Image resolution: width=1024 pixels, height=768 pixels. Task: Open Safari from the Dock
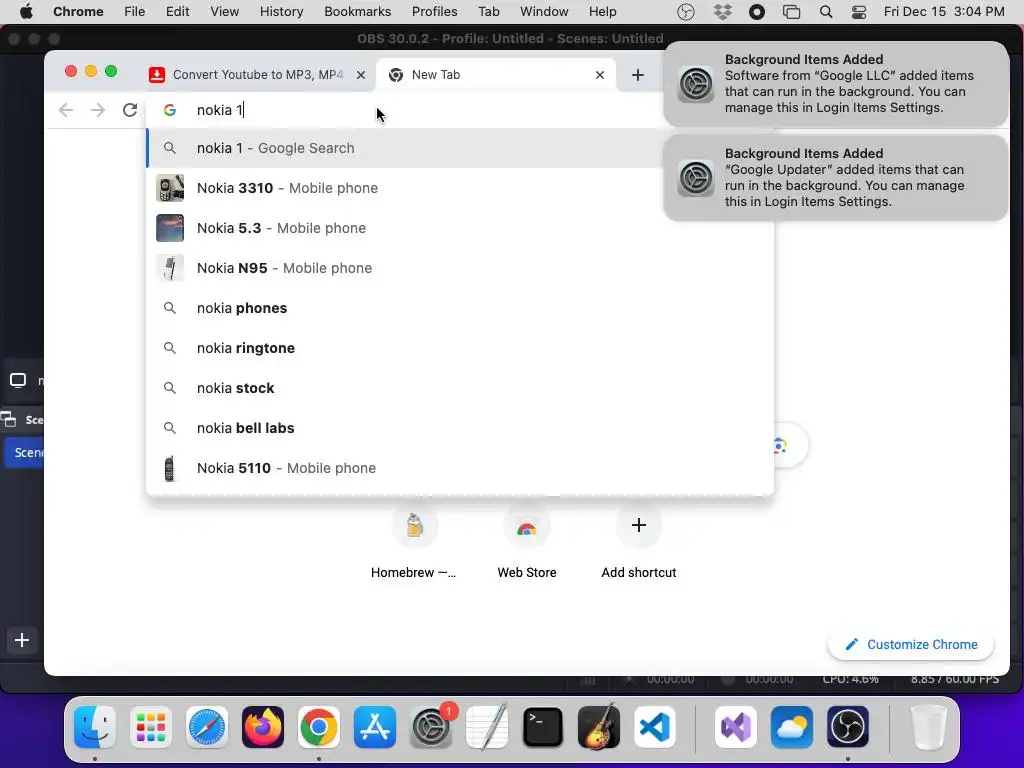207,727
